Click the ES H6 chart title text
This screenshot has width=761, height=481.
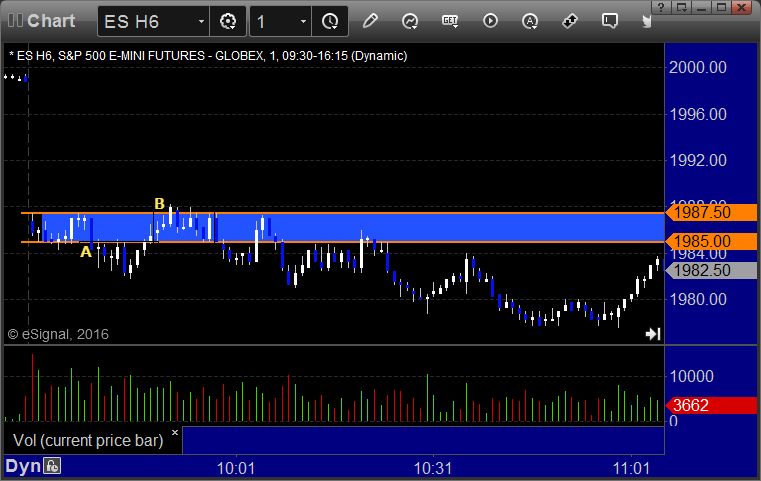coord(208,56)
